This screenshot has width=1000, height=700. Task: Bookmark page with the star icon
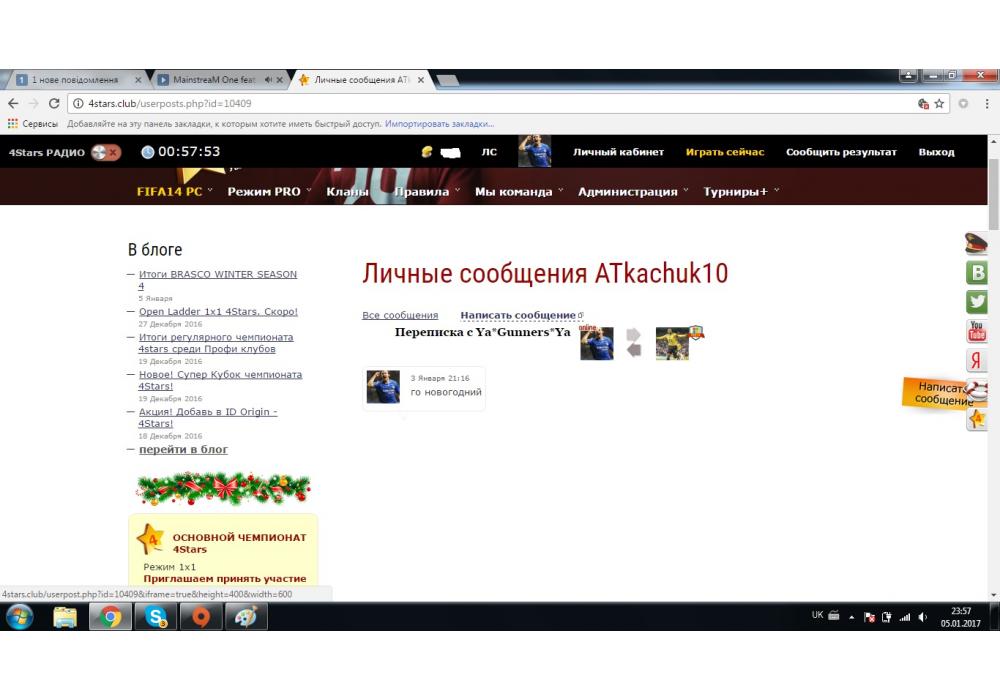[939, 103]
